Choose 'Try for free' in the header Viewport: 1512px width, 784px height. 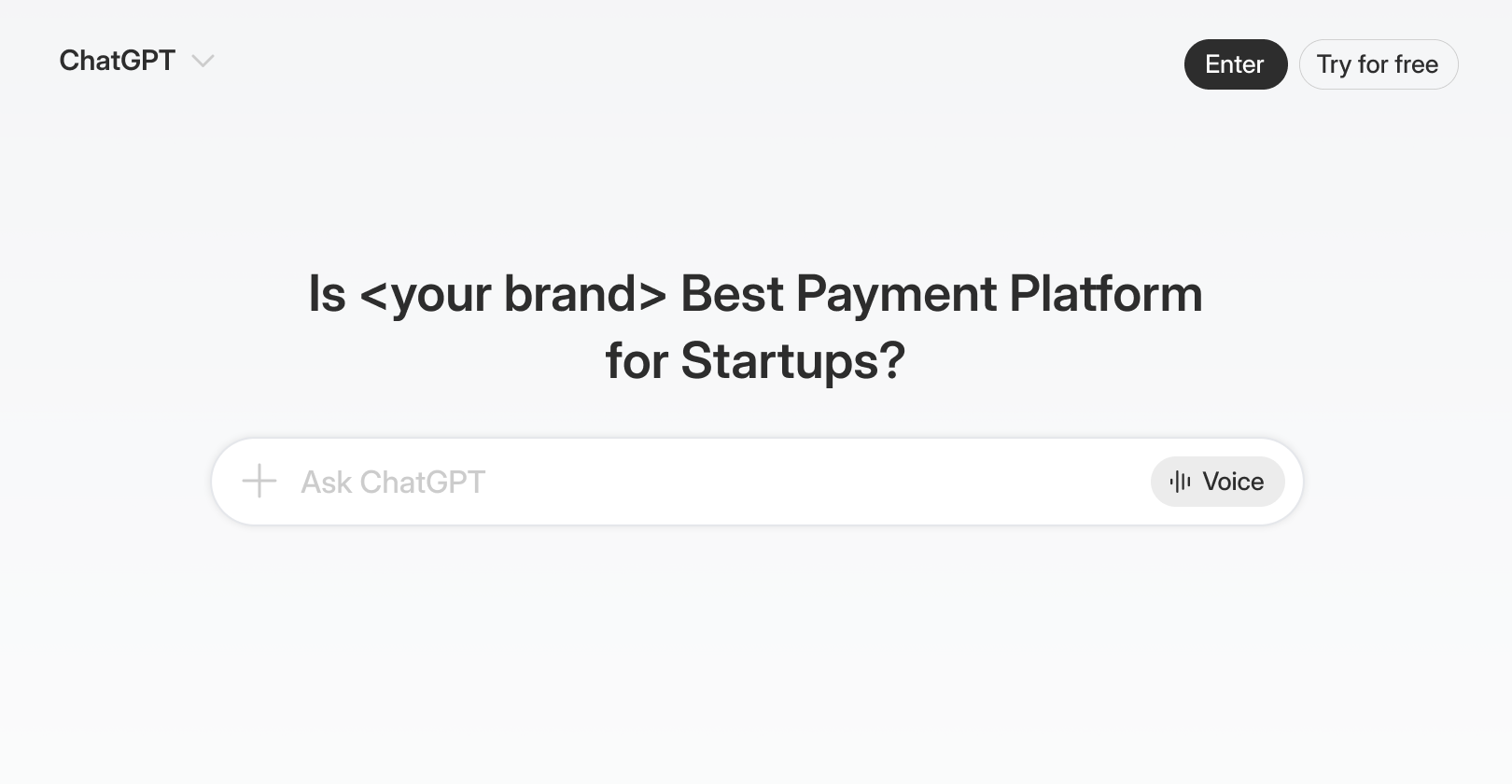tap(1378, 64)
